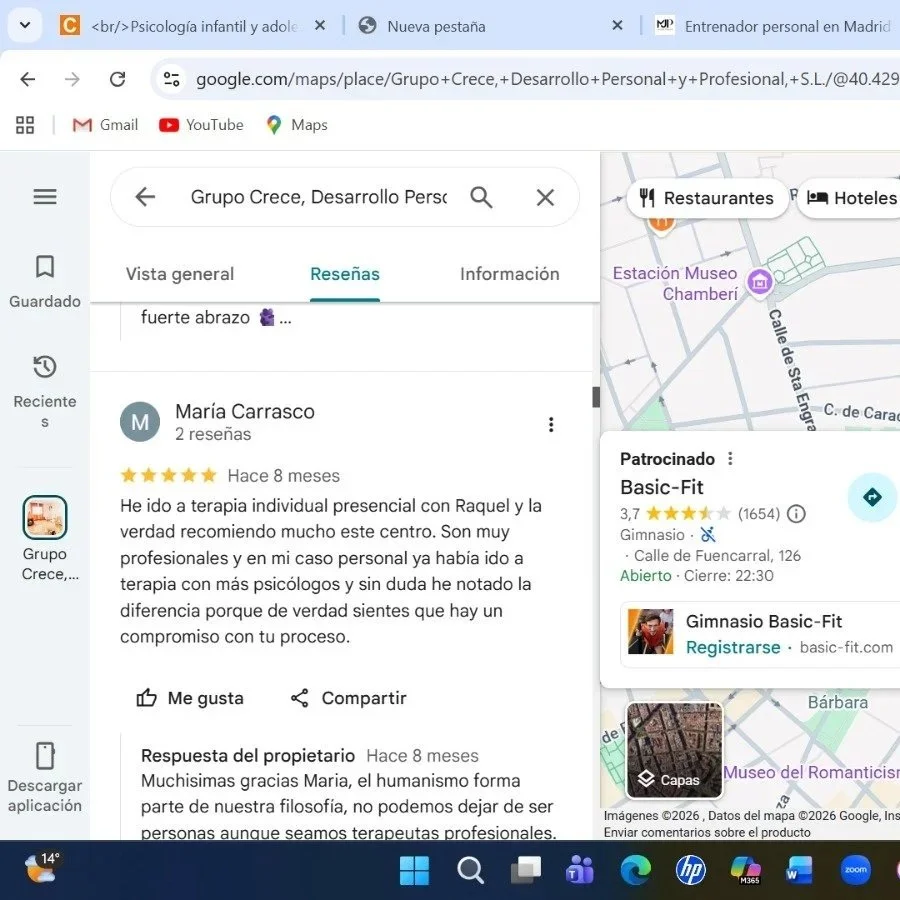This screenshot has height=900, width=900.
Task: Click the Grupo Crece search field
Action: click(x=319, y=197)
